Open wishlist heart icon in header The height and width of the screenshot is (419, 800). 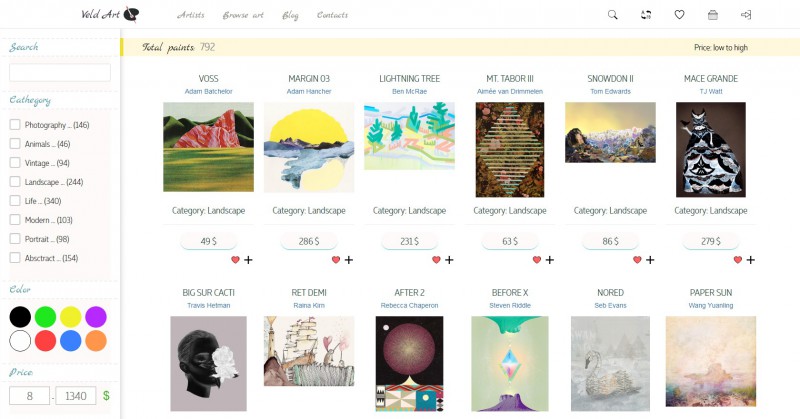click(x=679, y=15)
